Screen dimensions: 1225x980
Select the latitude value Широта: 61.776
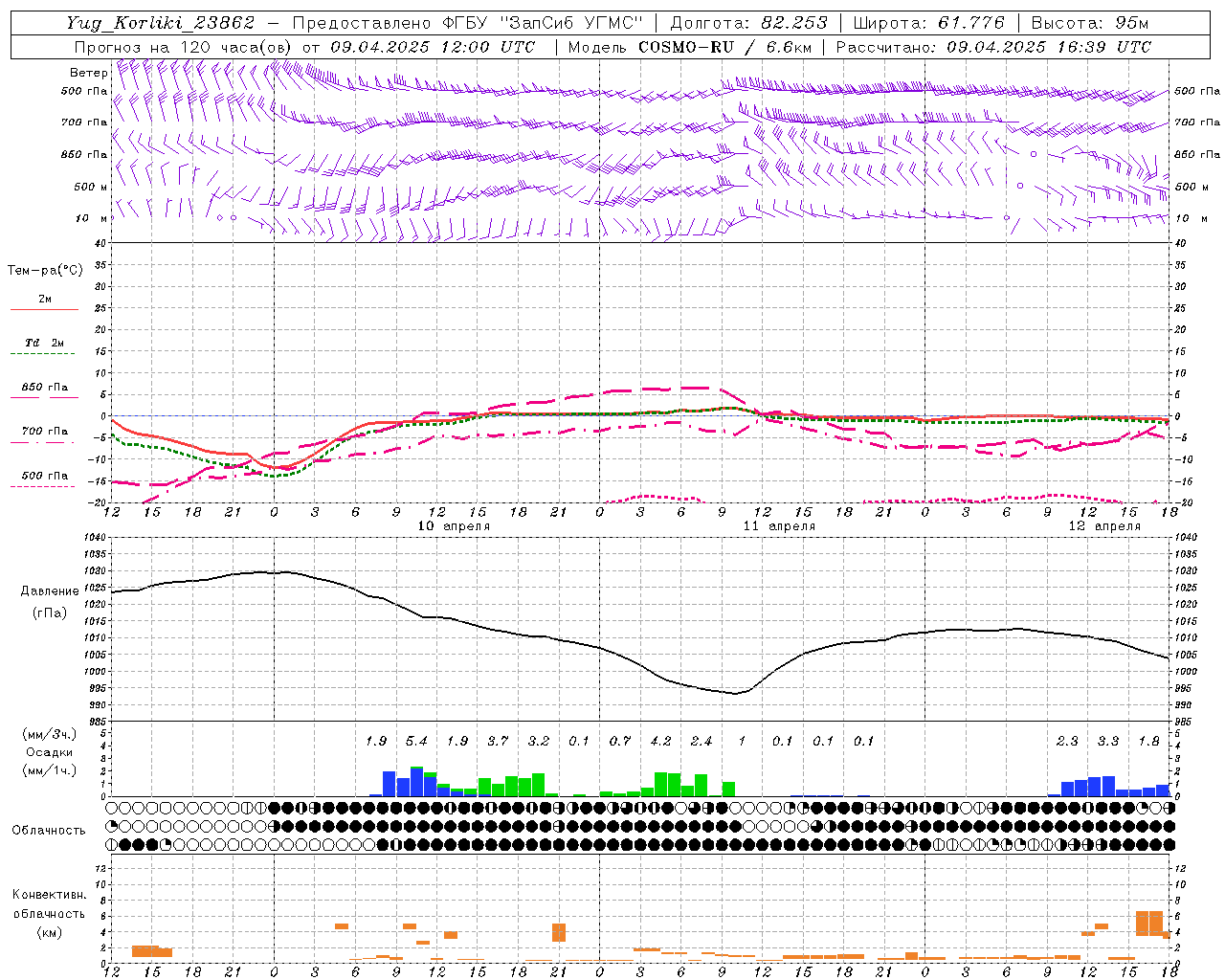point(928,23)
